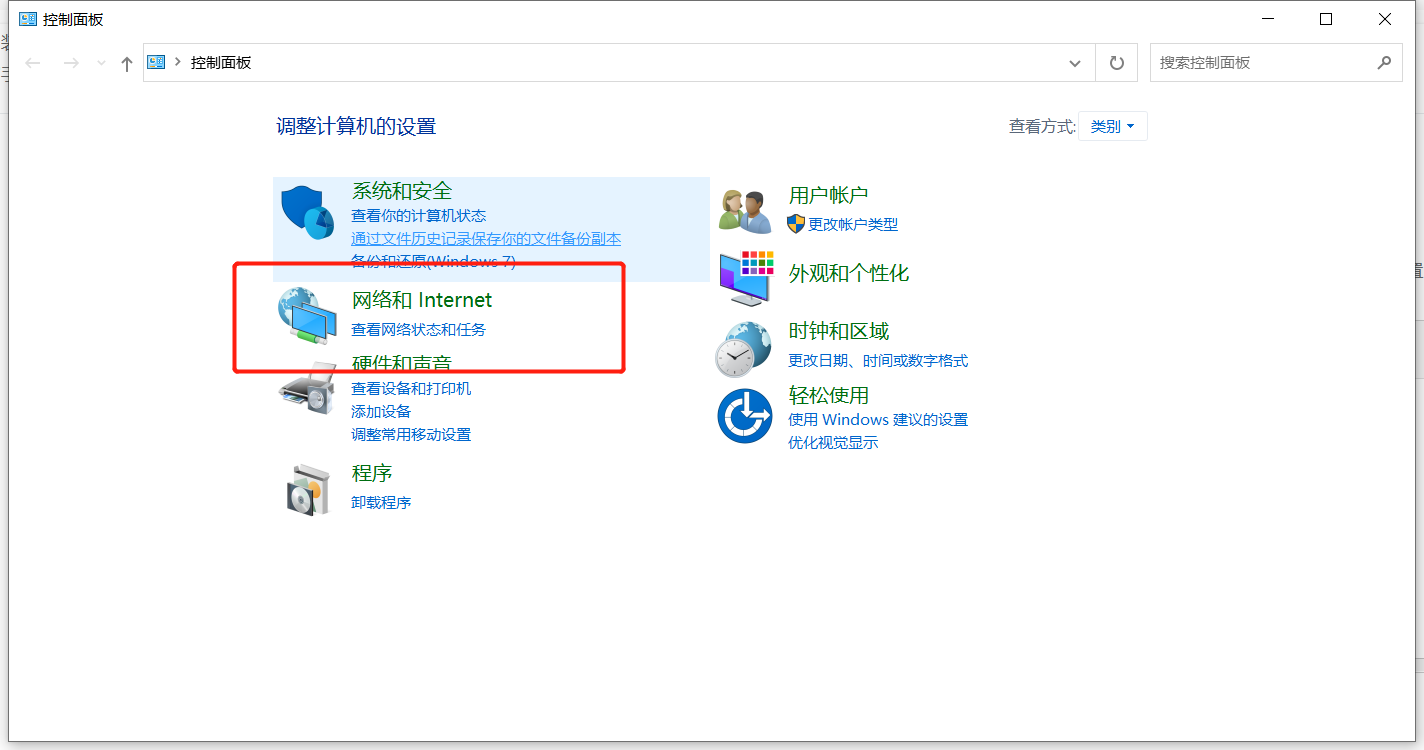The height and width of the screenshot is (750, 1424).
Task: Click the 轻松使用 blue circle icon
Action: coord(745,416)
